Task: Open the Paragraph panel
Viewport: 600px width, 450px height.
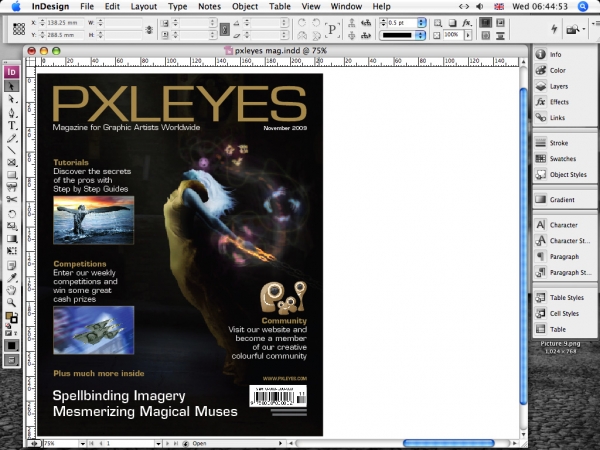Action: point(565,256)
